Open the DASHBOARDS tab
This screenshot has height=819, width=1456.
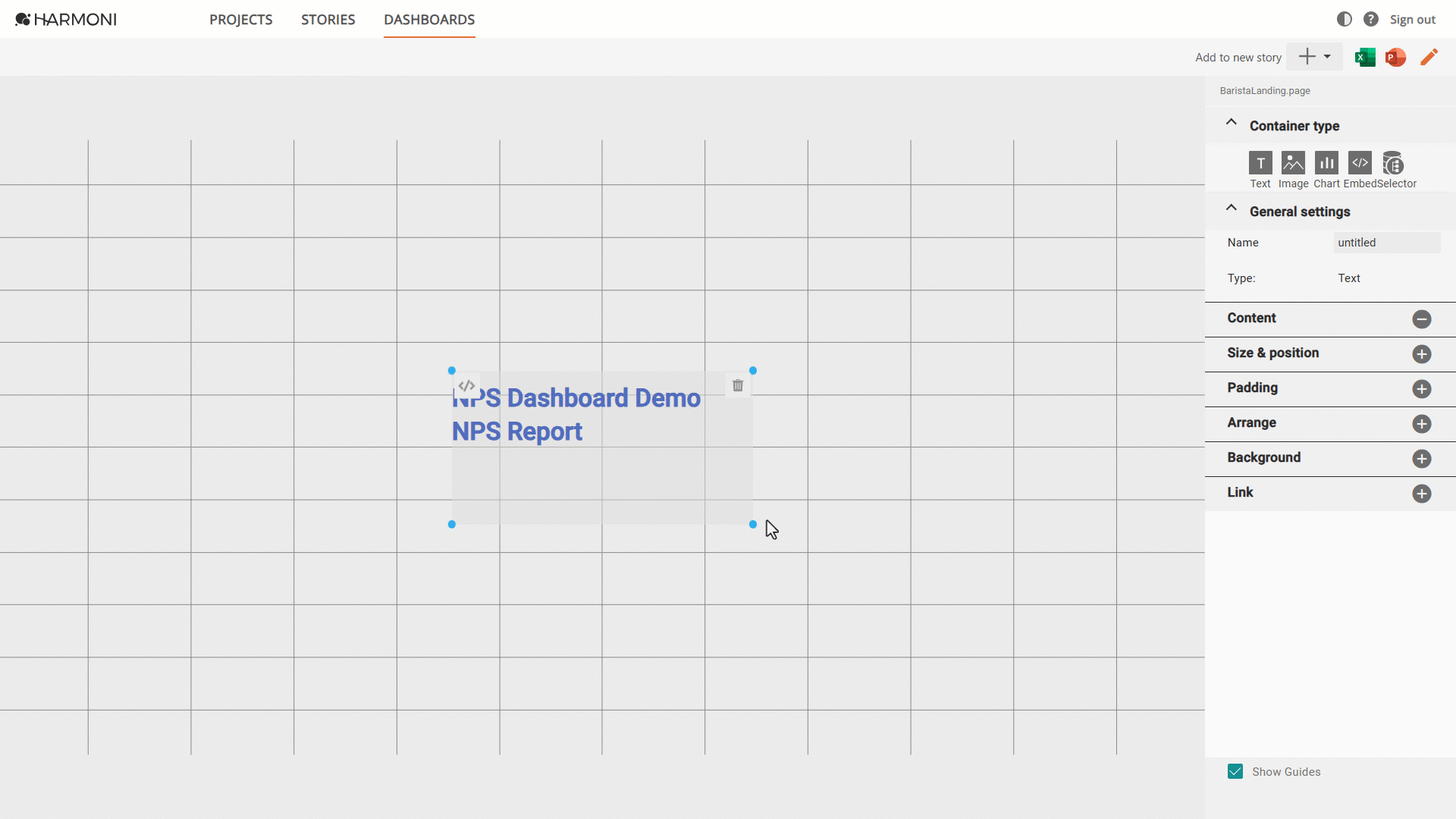429,20
